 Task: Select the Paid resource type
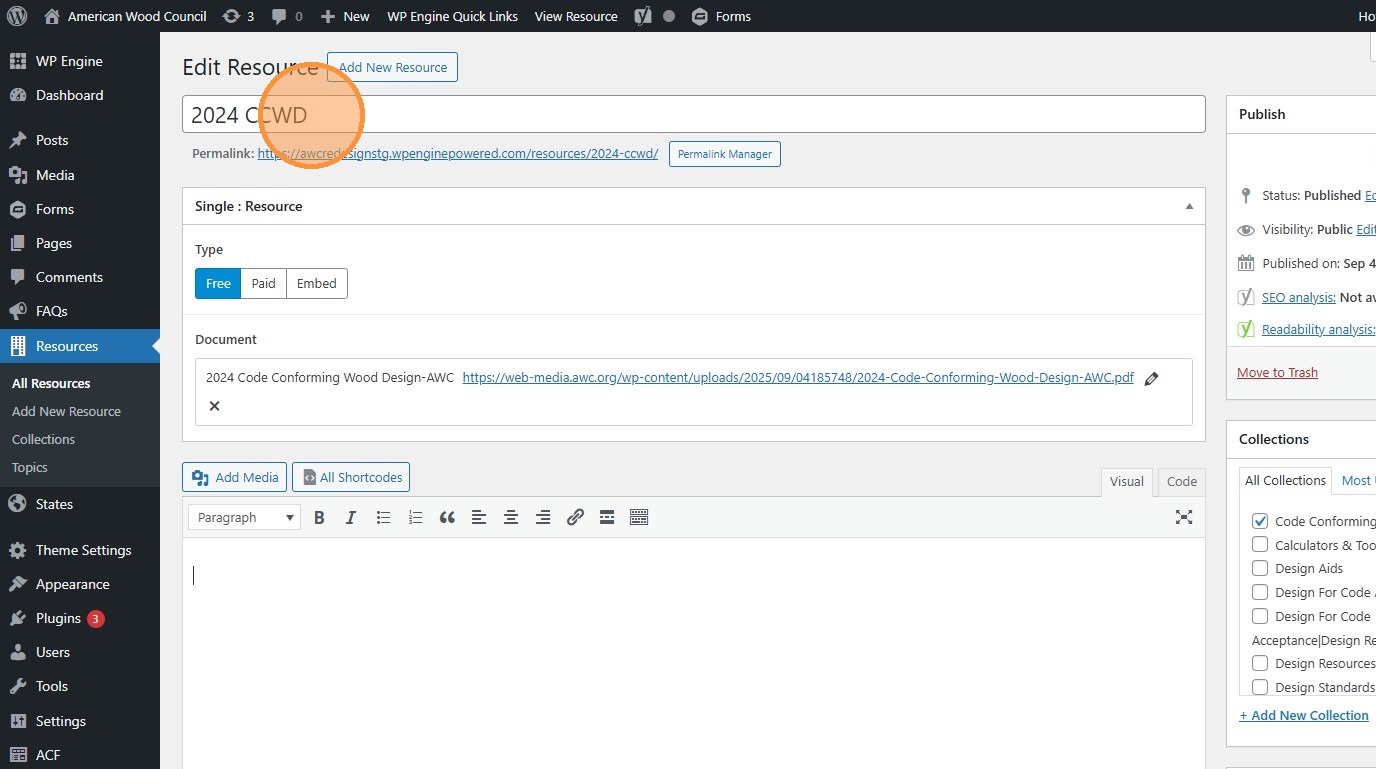263,283
